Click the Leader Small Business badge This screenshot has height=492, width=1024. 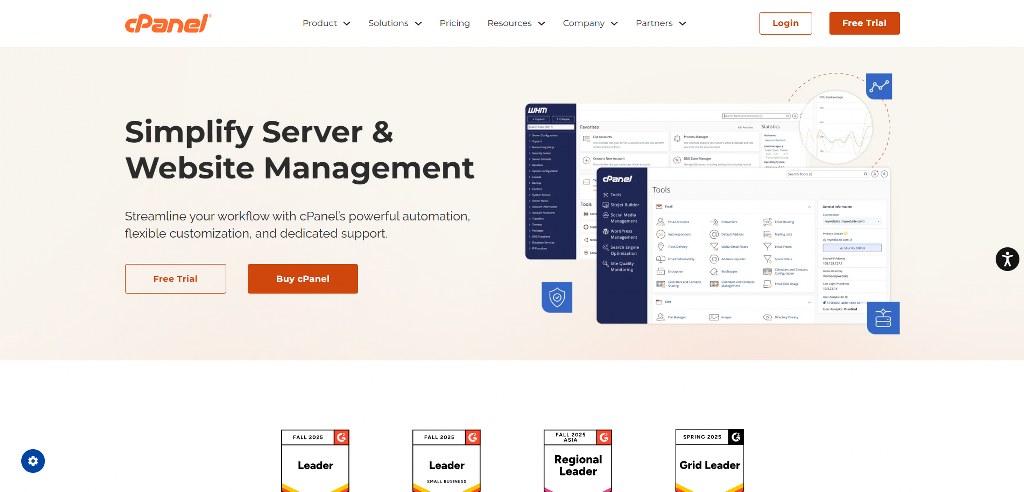(446, 461)
